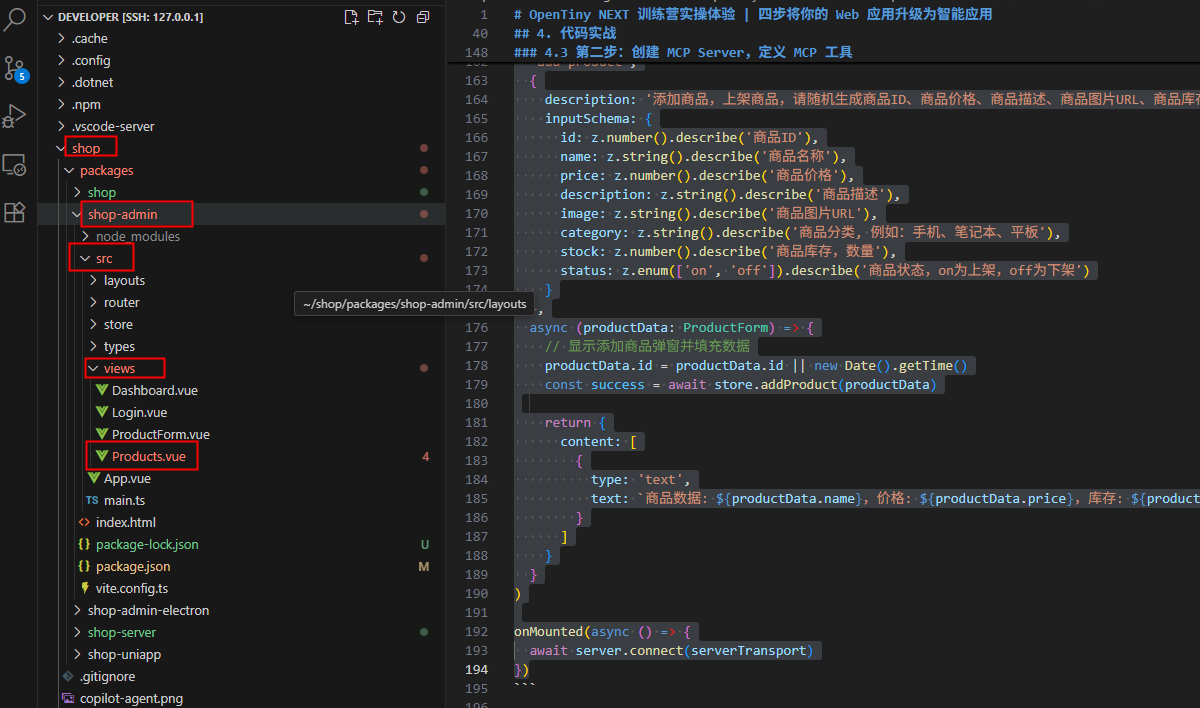Open Source Control view with badge 5
Image resolution: width=1200 pixels, height=708 pixels.
click(15, 68)
